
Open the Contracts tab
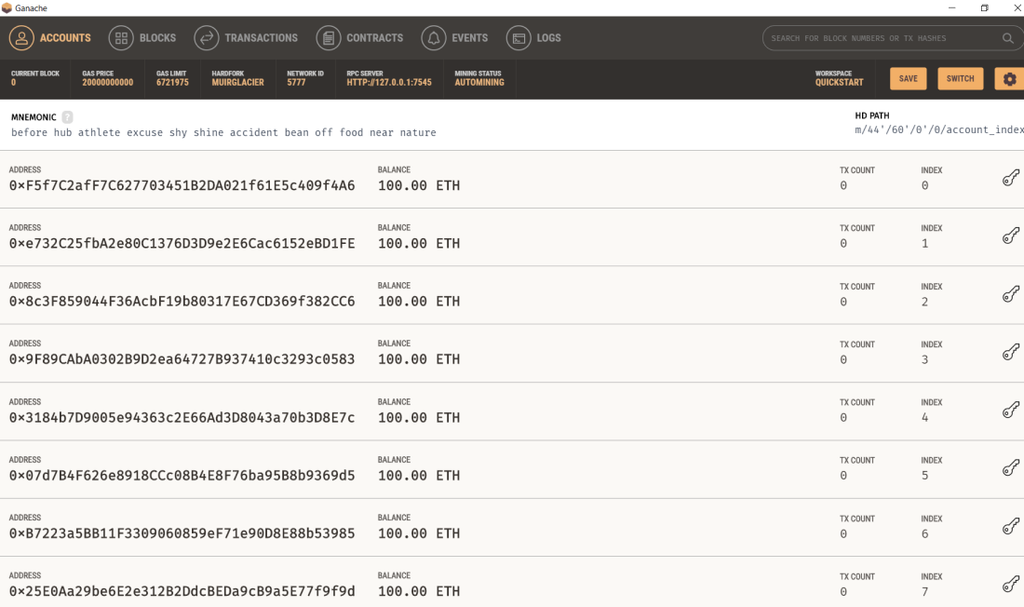point(360,38)
